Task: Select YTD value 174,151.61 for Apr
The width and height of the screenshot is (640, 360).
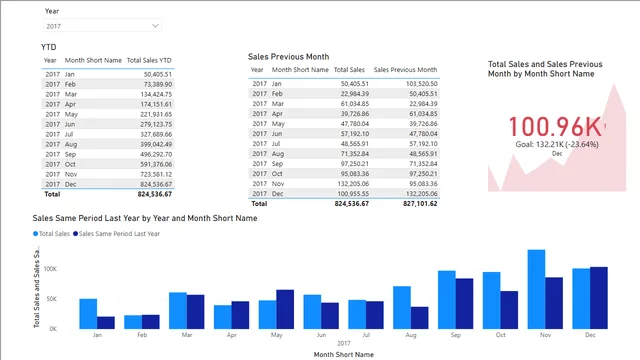Action: click(156, 104)
